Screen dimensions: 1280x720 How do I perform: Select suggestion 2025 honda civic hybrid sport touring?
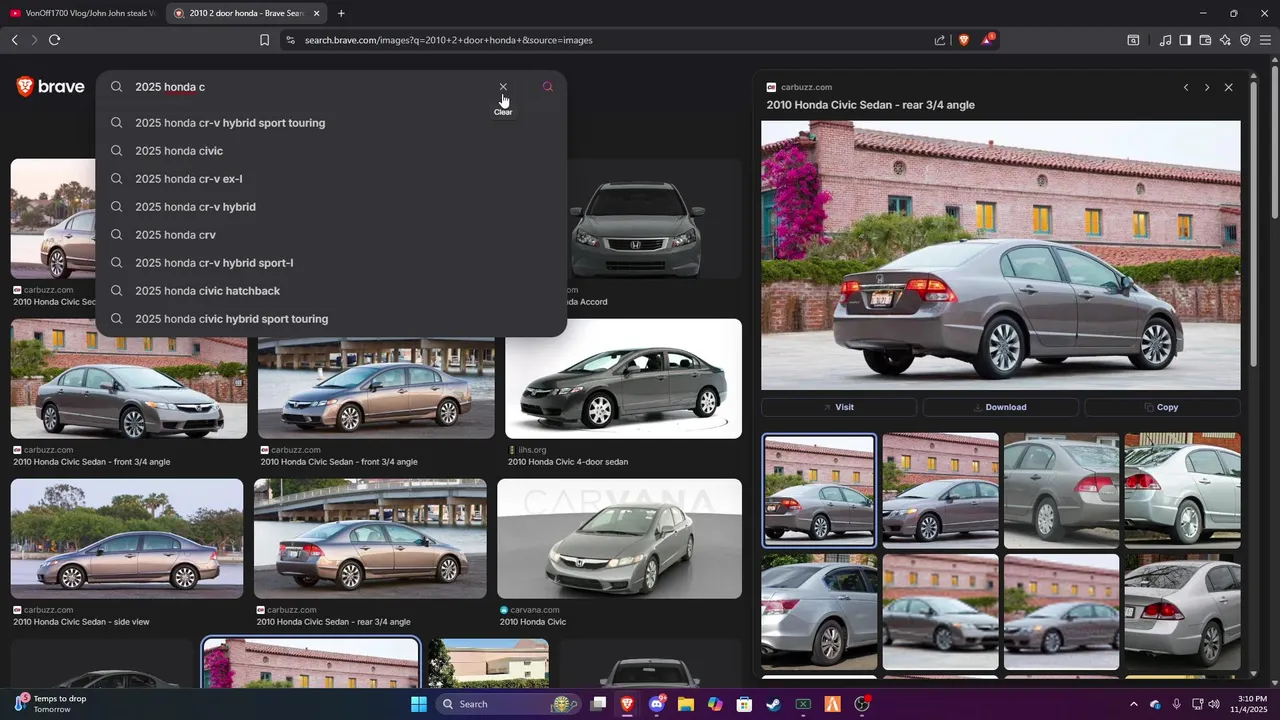(331, 319)
